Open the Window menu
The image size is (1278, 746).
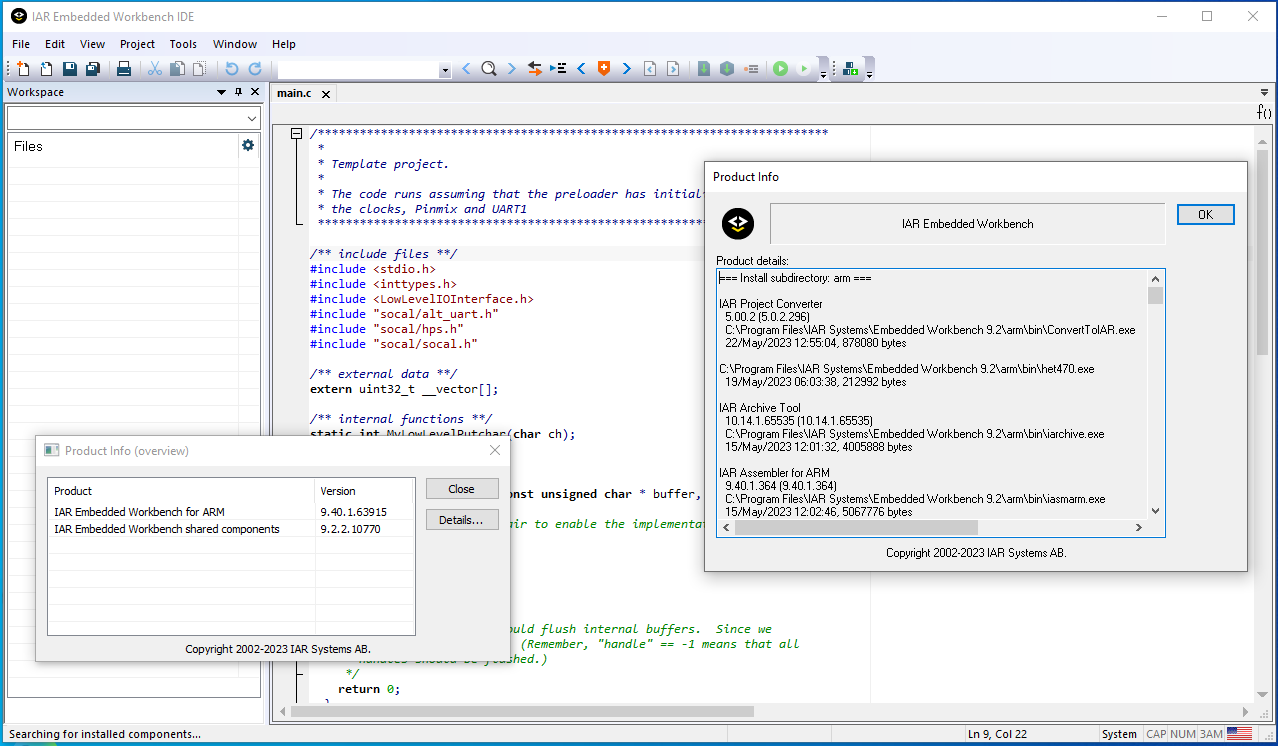pos(235,44)
